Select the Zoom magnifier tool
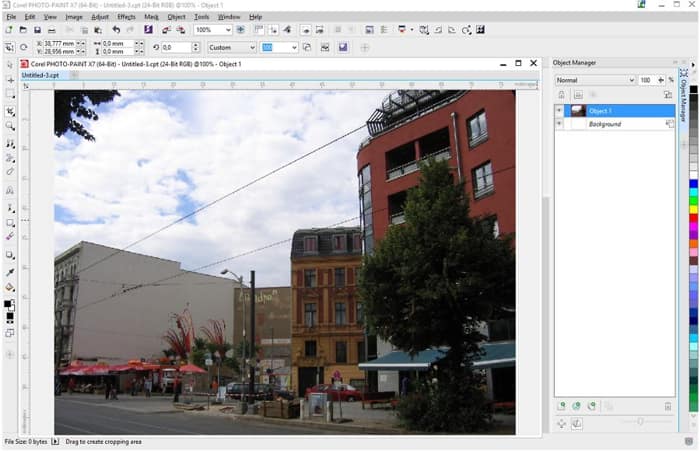The image size is (700, 451). point(9,127)
